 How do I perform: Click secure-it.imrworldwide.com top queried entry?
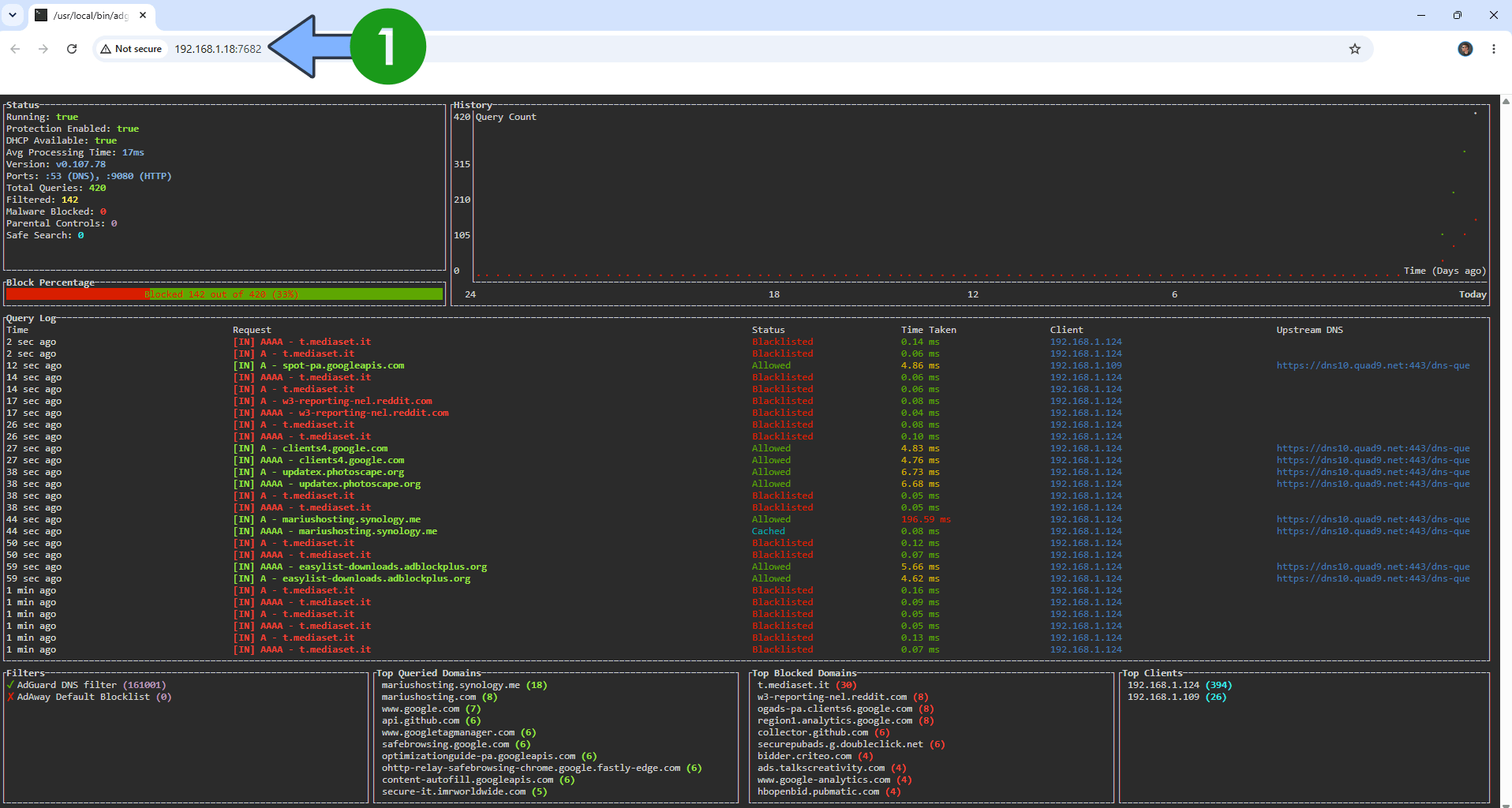pyautogui.click(x=464, y=791)
